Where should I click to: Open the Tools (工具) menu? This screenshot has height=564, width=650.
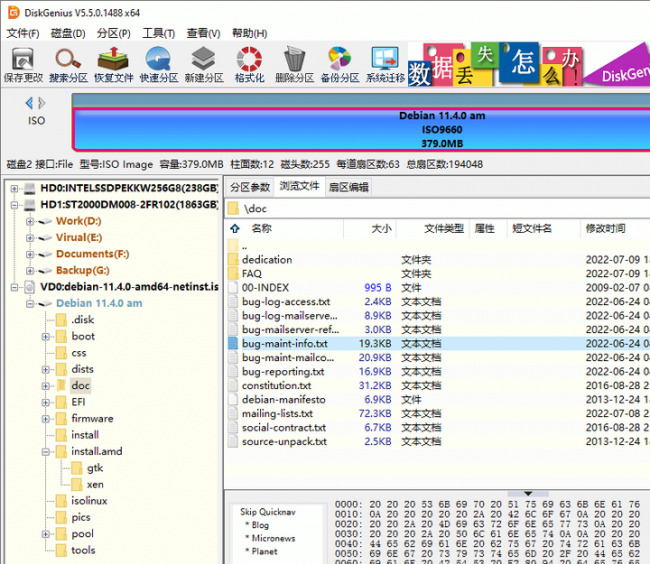[159, 33]
